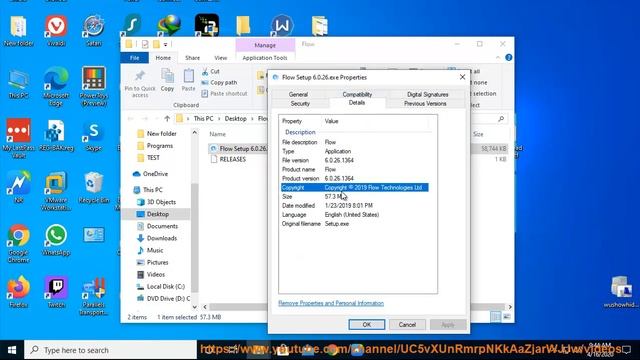Select OneDrive in navigation pane

(x=151, y=174)
